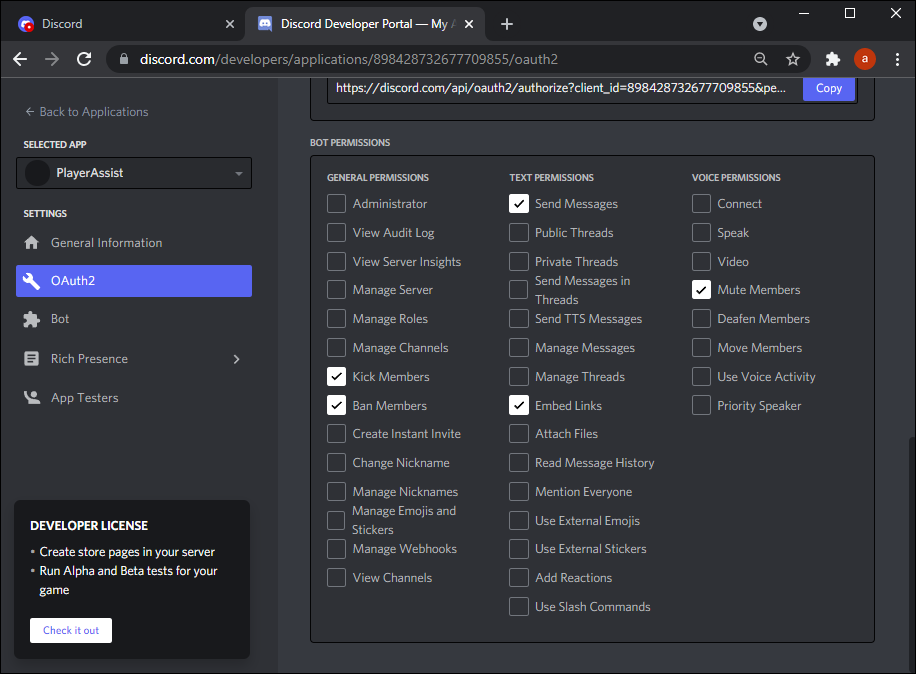Open the Chrome three-dot menu
This screenshot has height=674, width=916.
(897, 59)
